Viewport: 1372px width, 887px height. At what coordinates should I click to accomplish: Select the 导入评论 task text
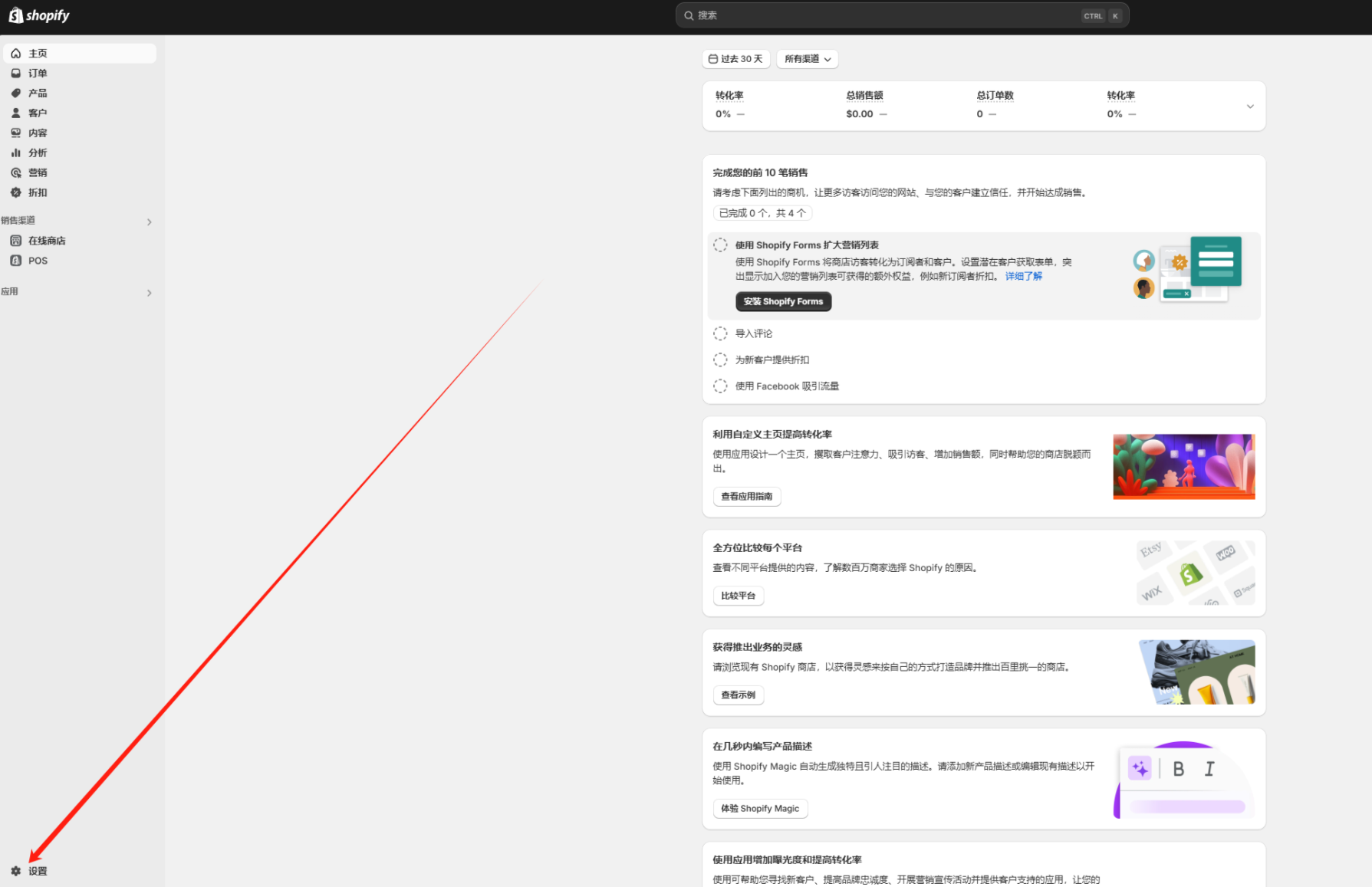point(753,333)
